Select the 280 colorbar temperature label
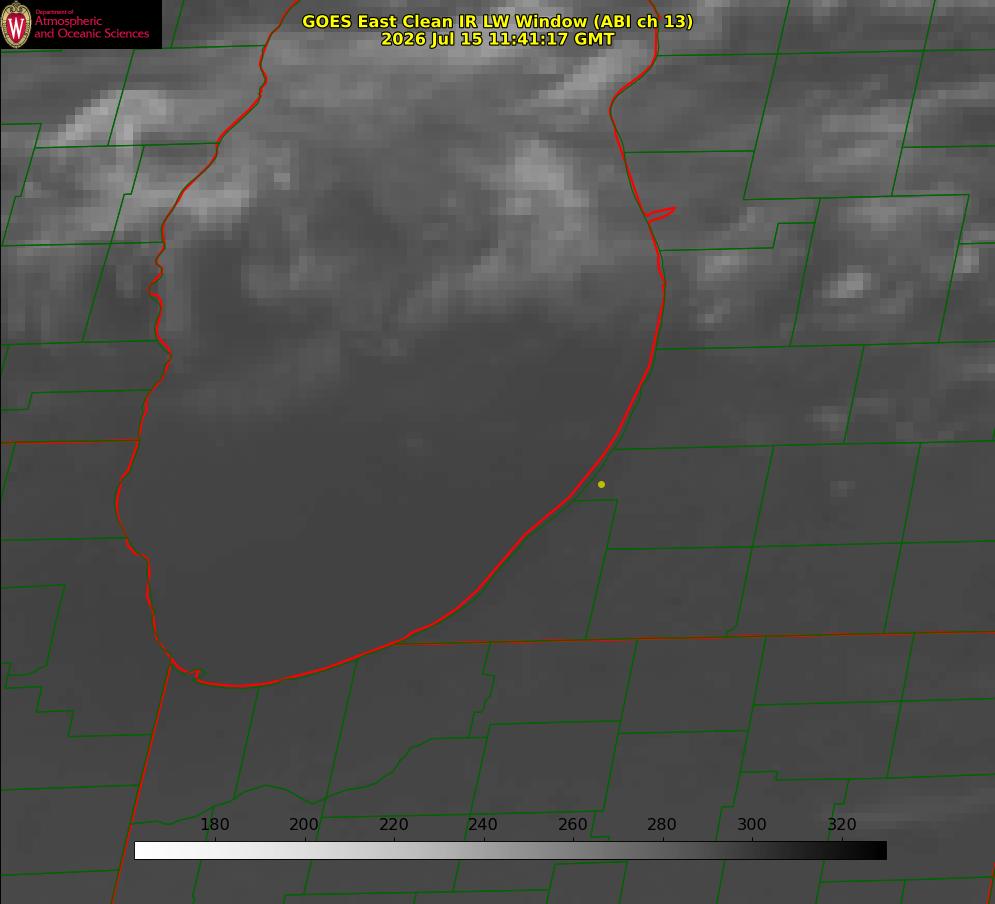This screenshot has height=904, width=995. [x=662, y=824]
